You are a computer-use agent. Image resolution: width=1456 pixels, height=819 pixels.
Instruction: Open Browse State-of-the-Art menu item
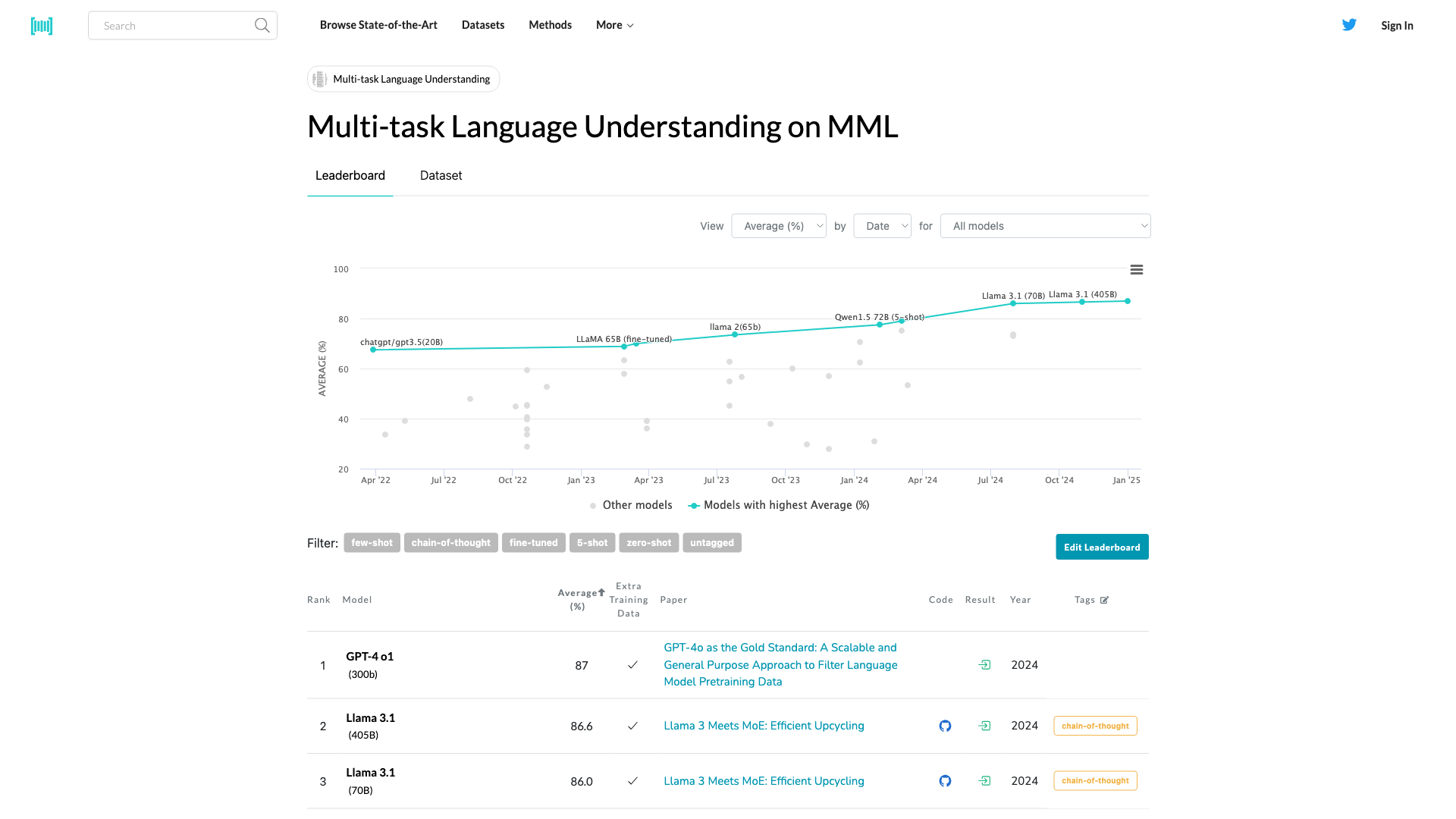pos(378,25)
